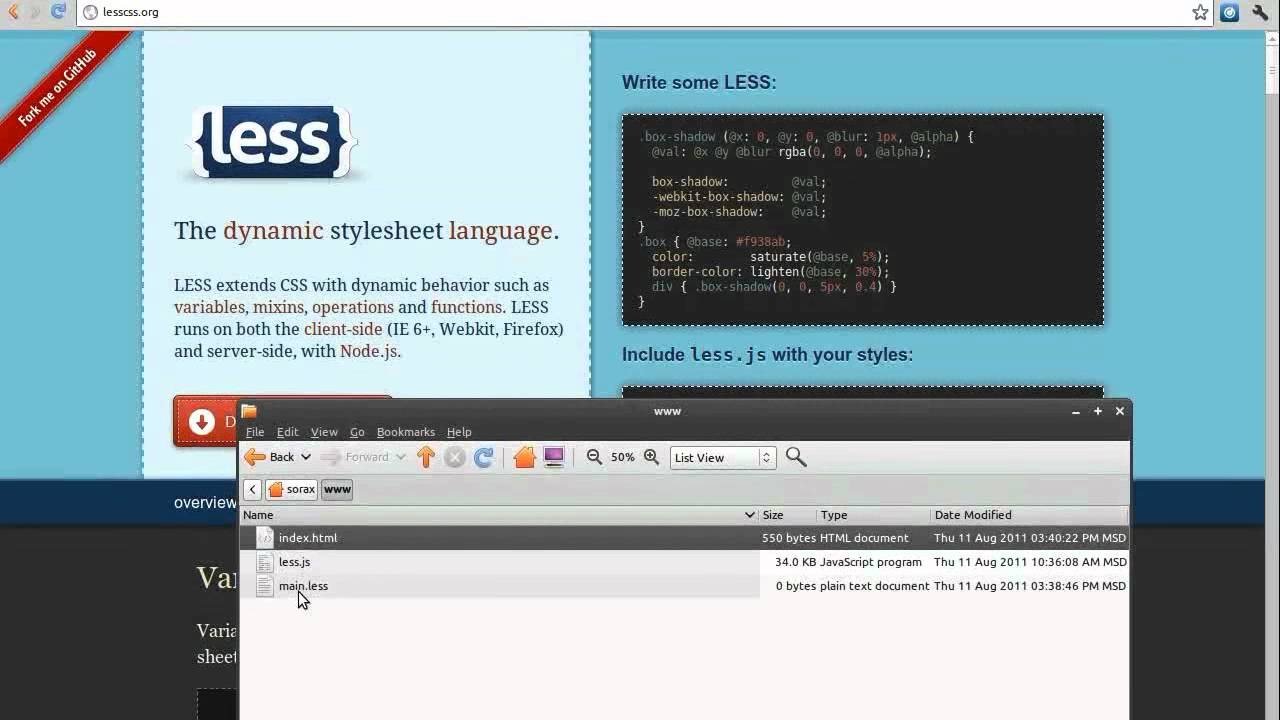Image resolution: width=1280 pixels, height=720 pixels.
Task: Click the browser back arrow
Action: click(x=14, y=12)
